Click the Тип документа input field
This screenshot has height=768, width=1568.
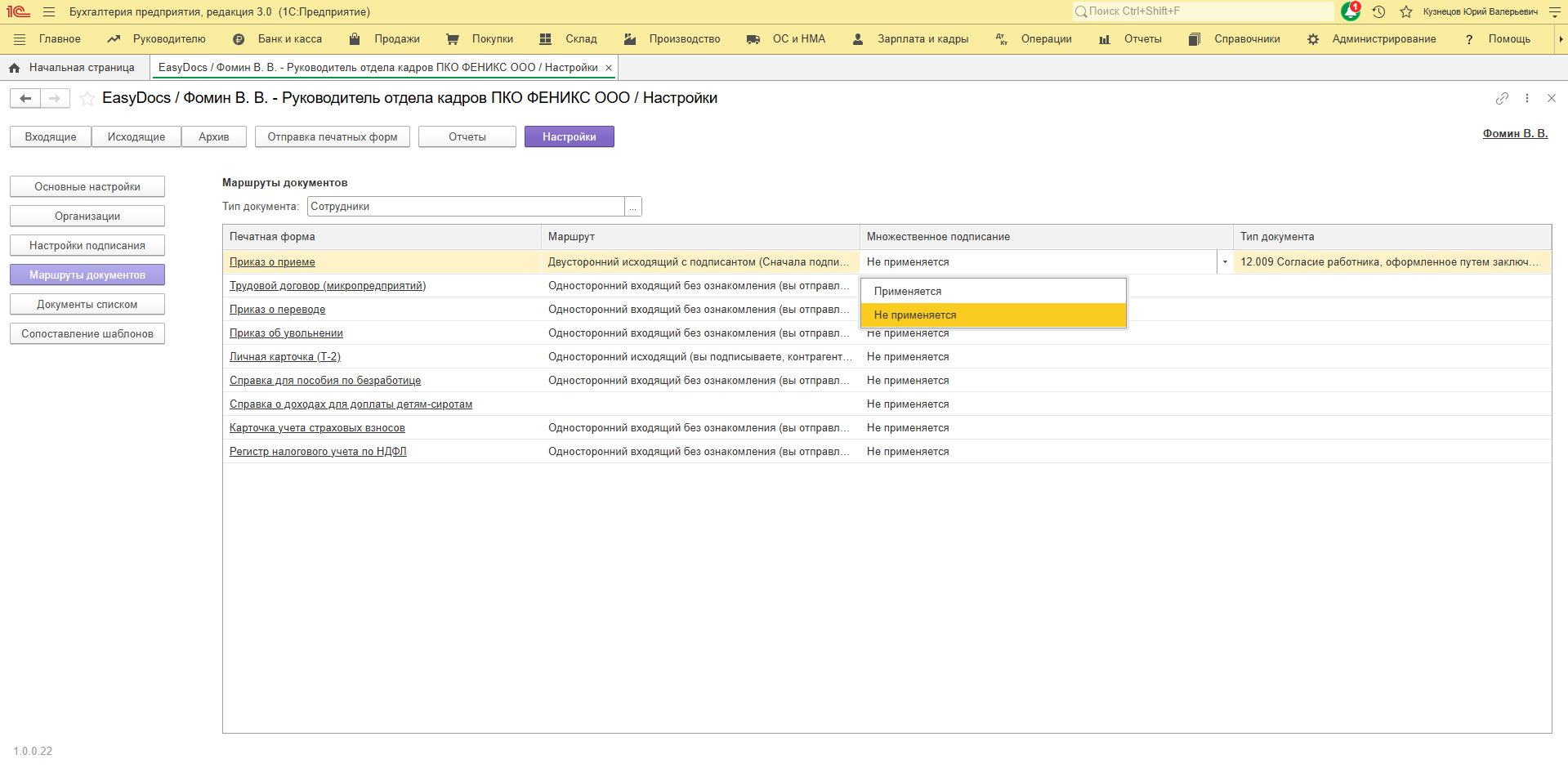coord(466,207)
